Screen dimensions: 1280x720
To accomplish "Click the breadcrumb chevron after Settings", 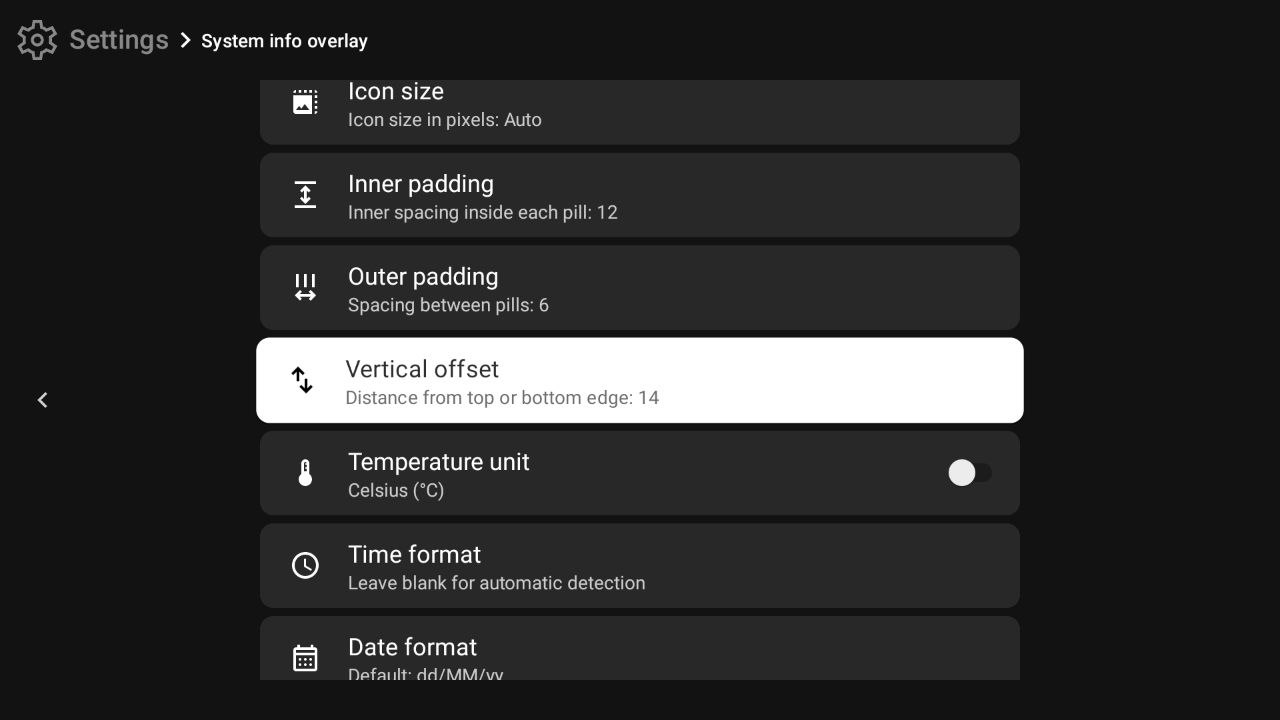I will (x=185, y=40).
